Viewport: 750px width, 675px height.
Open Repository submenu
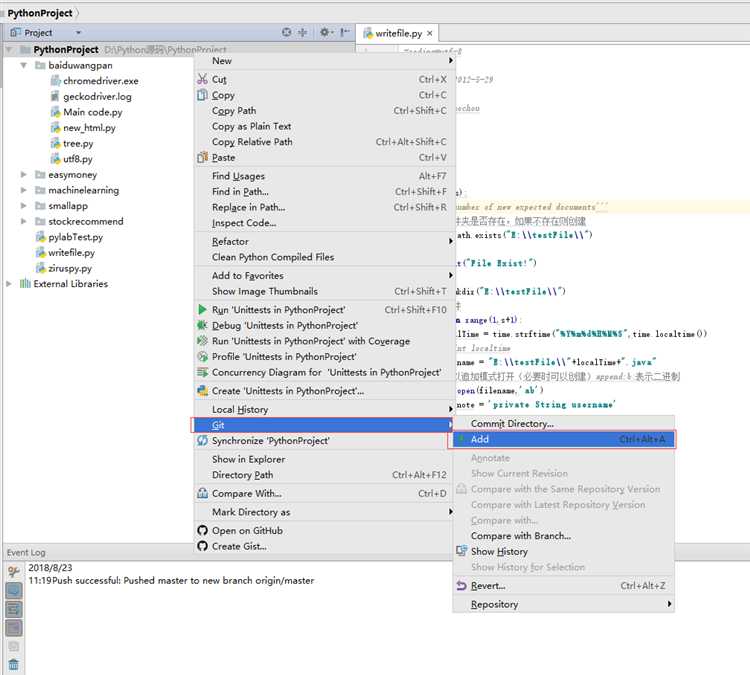563,604
